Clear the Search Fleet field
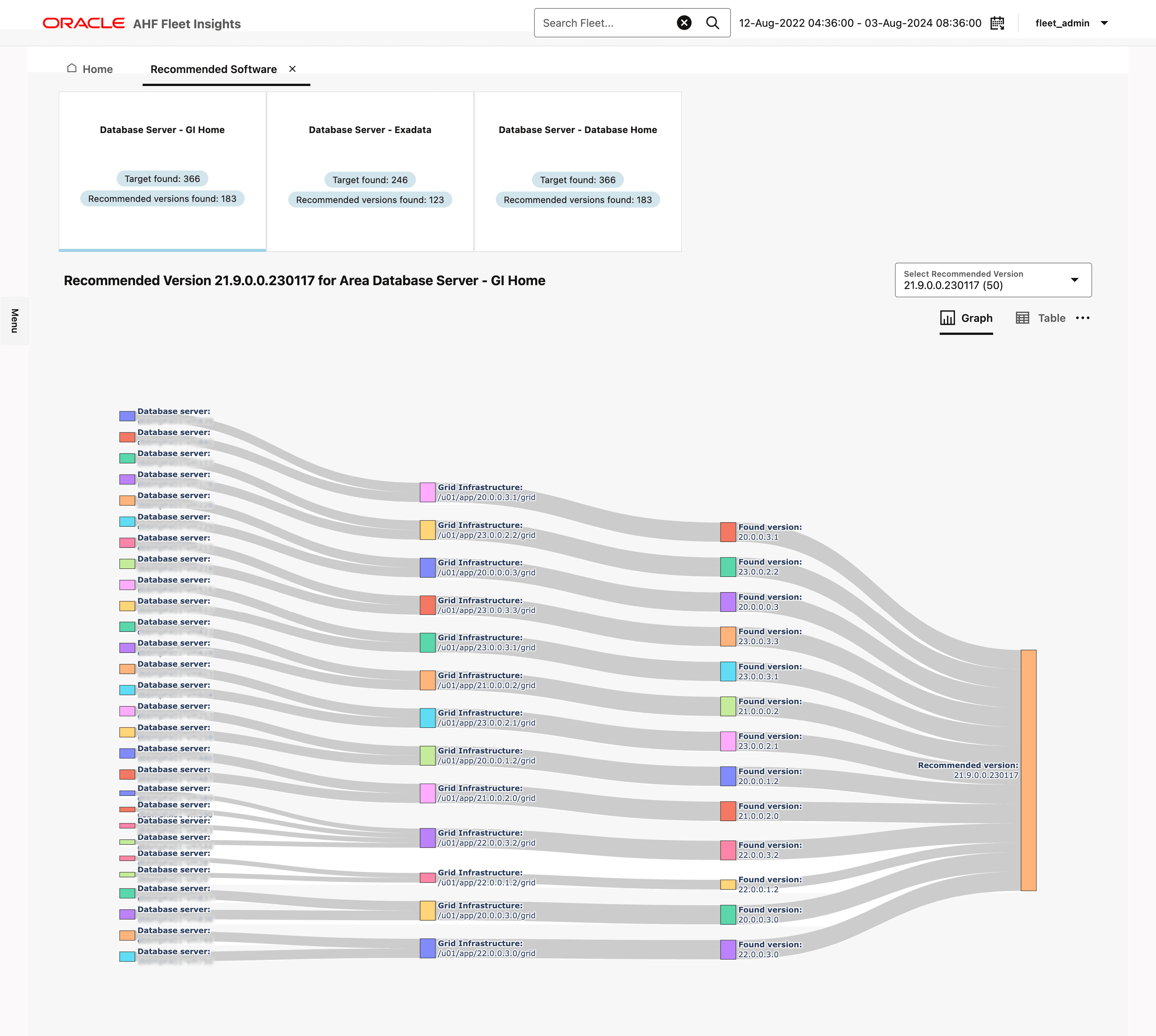 684,23
